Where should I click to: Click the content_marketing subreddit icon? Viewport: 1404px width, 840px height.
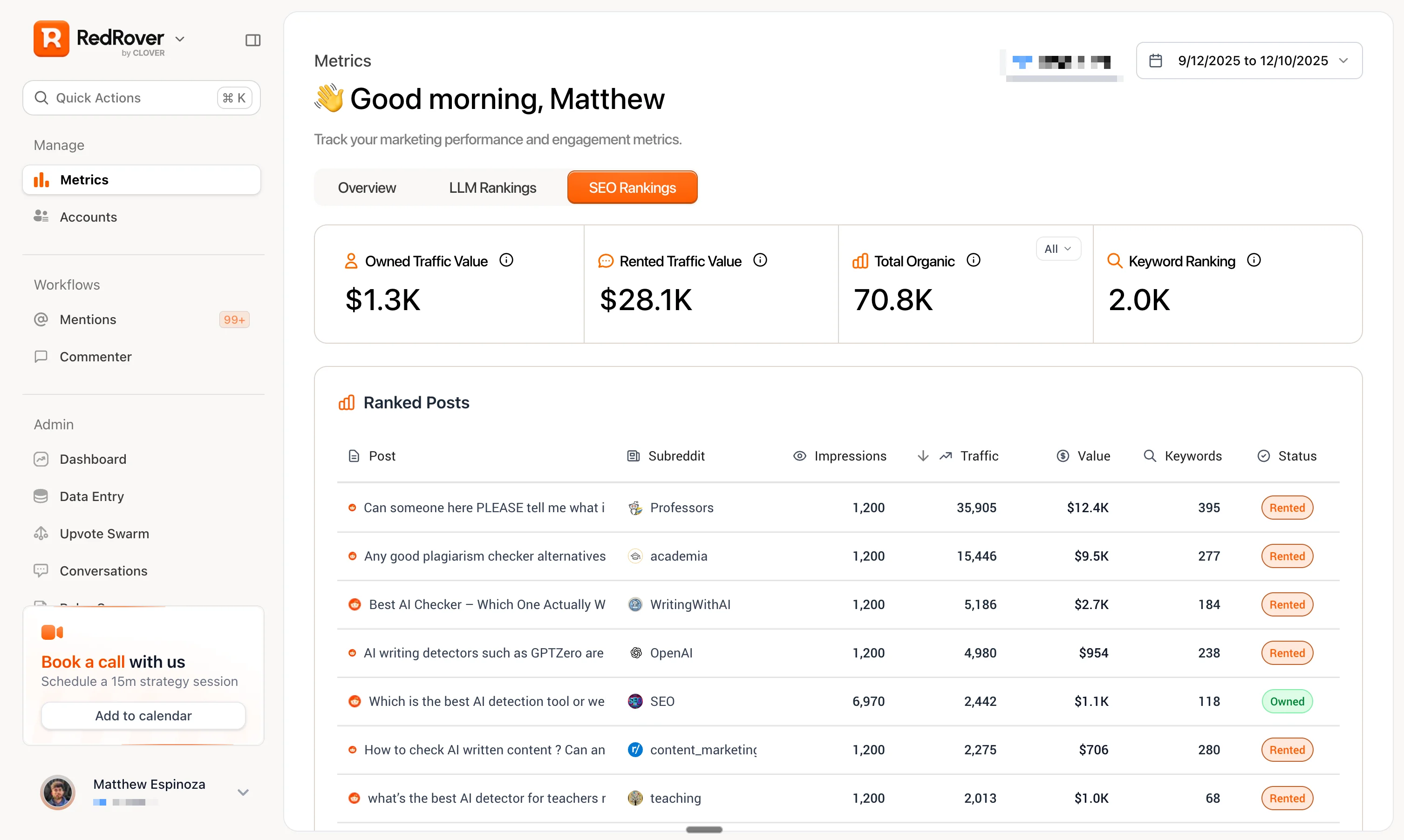click(635, 750)
